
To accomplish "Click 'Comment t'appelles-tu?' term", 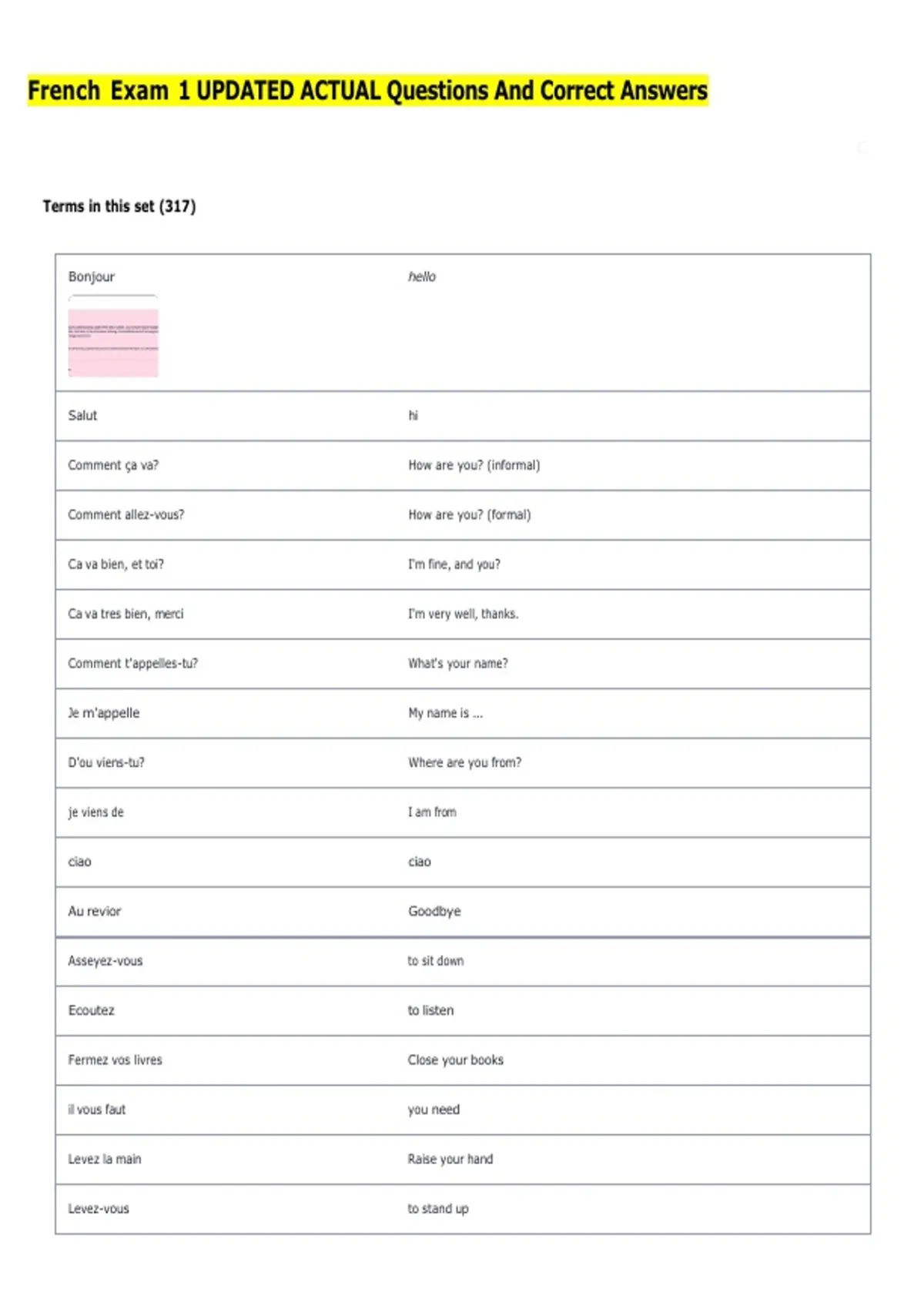I will coord(132,664).
